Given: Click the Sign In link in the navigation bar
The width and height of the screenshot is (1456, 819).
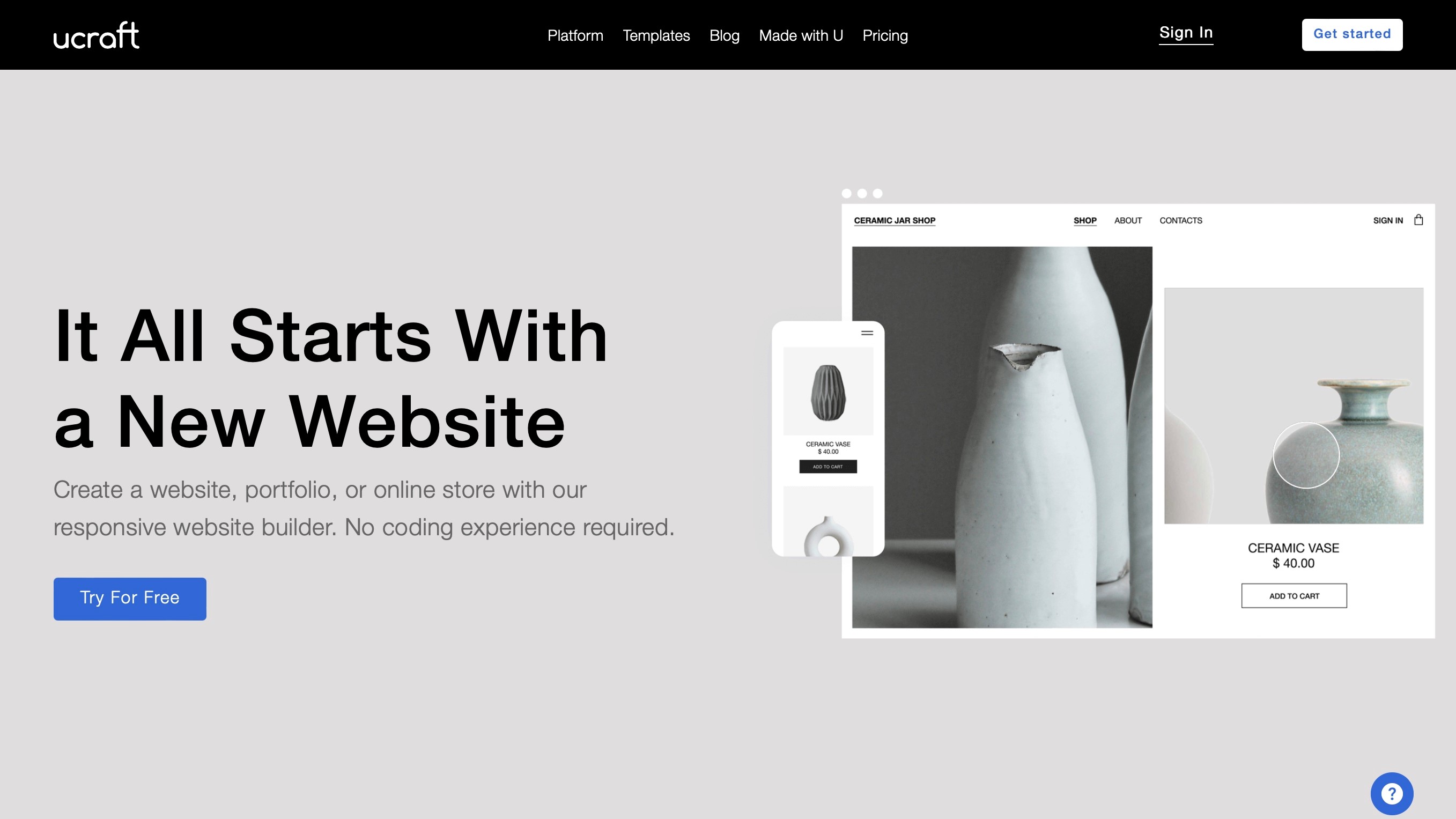Looking at the screenshot, I should (1186, 33).
